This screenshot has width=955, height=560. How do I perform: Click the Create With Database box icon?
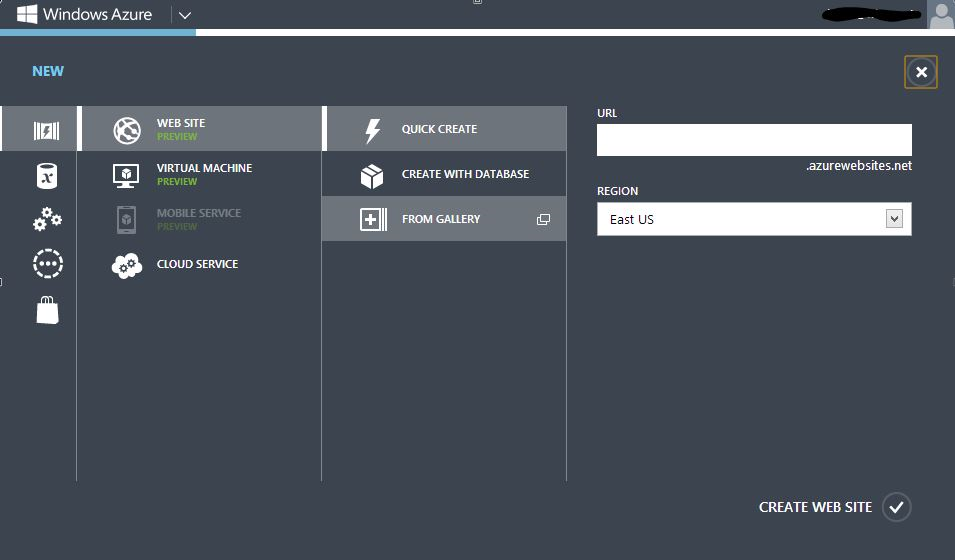[372, 176]
